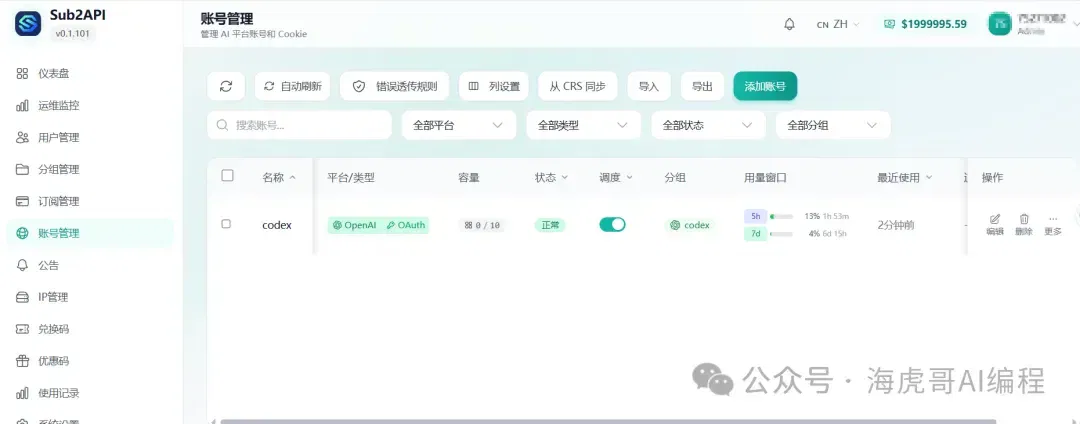Click the codex group tag
The width and height of the screenshot is (1080, 424).
pos(690,224)
